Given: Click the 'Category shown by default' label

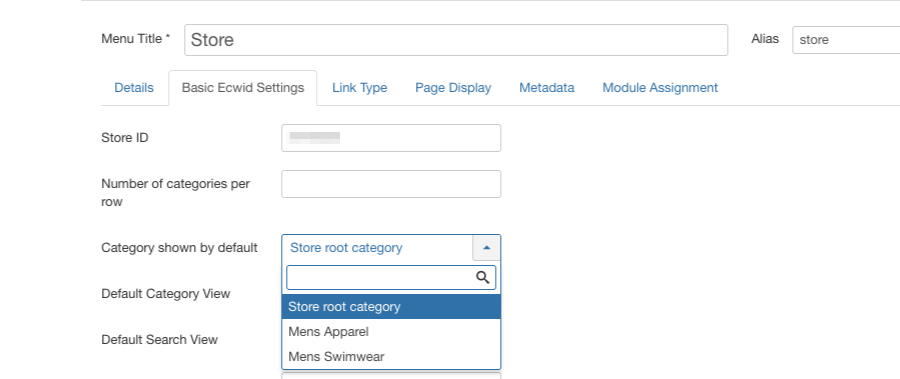Looking at the screenshot, I should point(179,247).
